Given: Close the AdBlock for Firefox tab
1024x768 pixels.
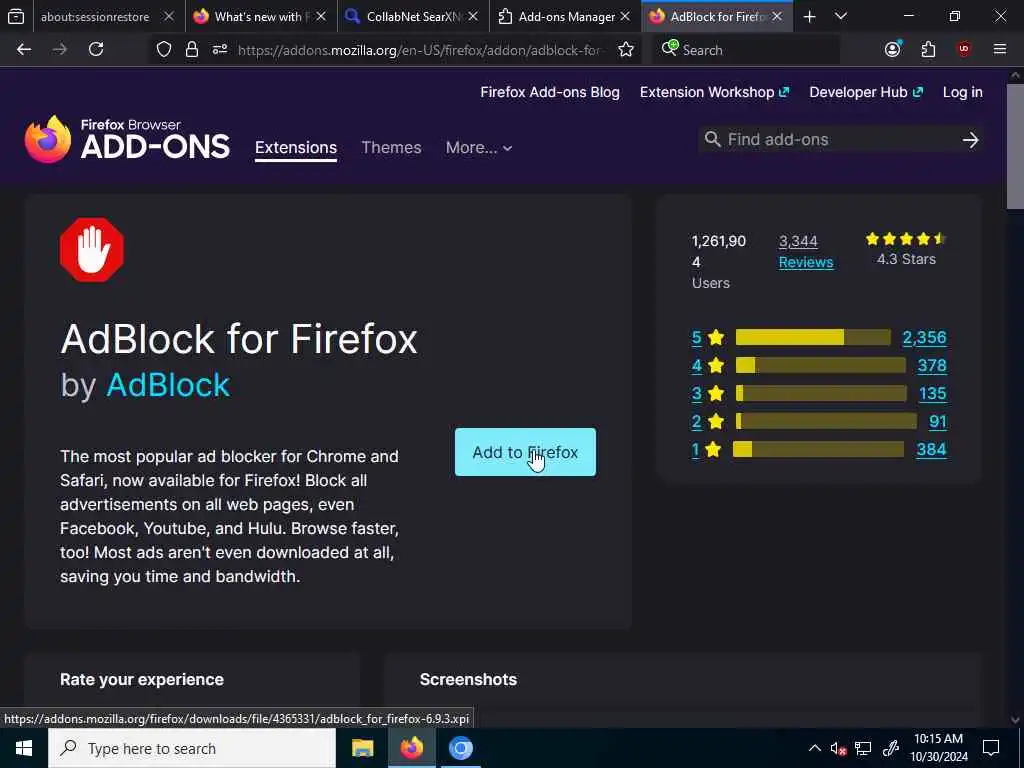Looking at the screenshot, I should pyautogui.click(x=777, y=16).
